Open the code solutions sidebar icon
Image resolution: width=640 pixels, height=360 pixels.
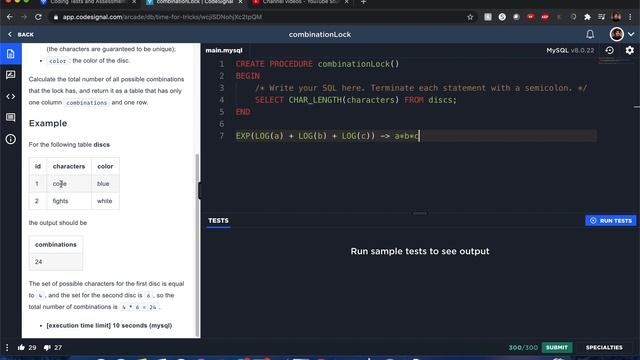pos(11,97)
